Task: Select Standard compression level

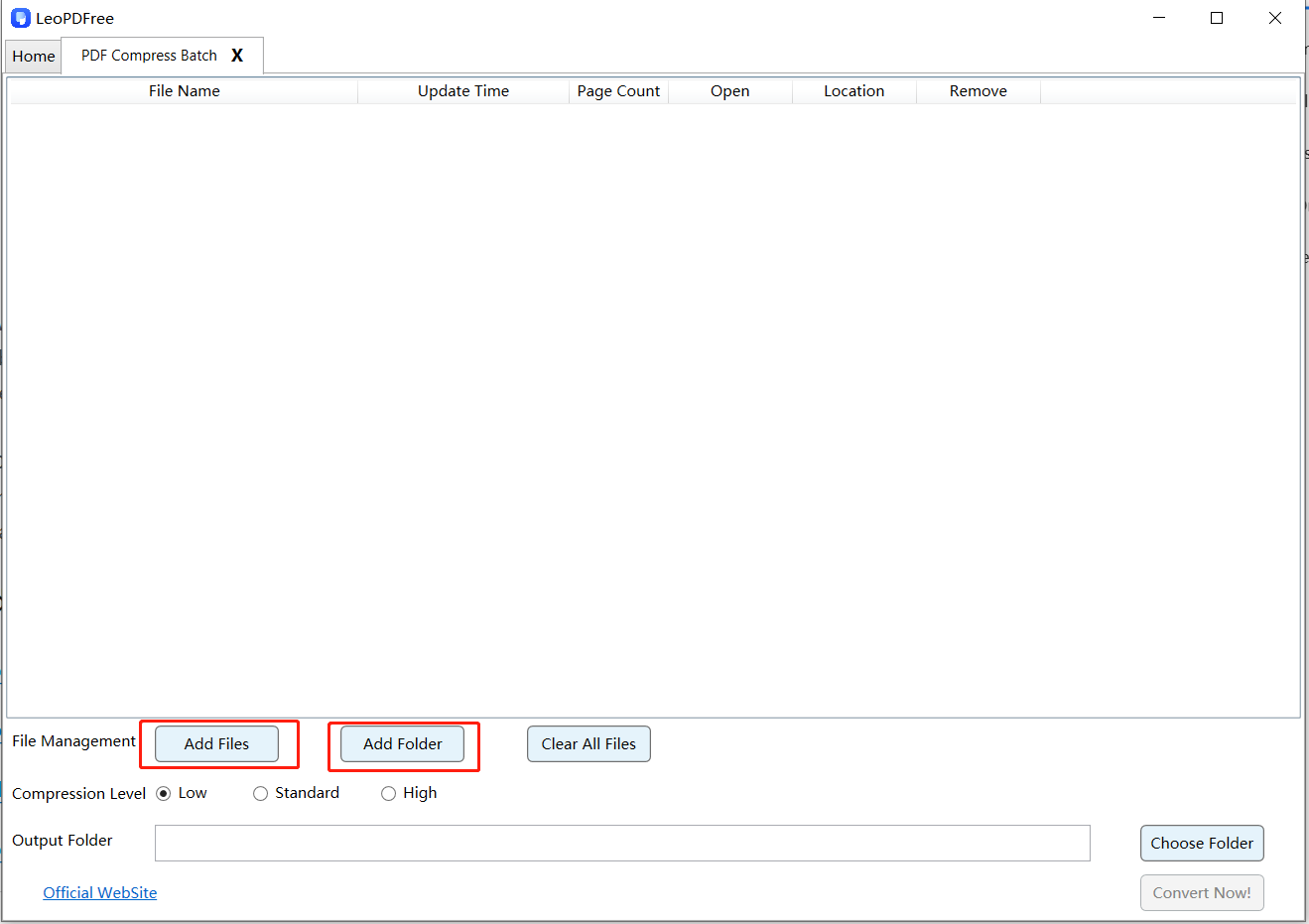Action: [260, 793]
